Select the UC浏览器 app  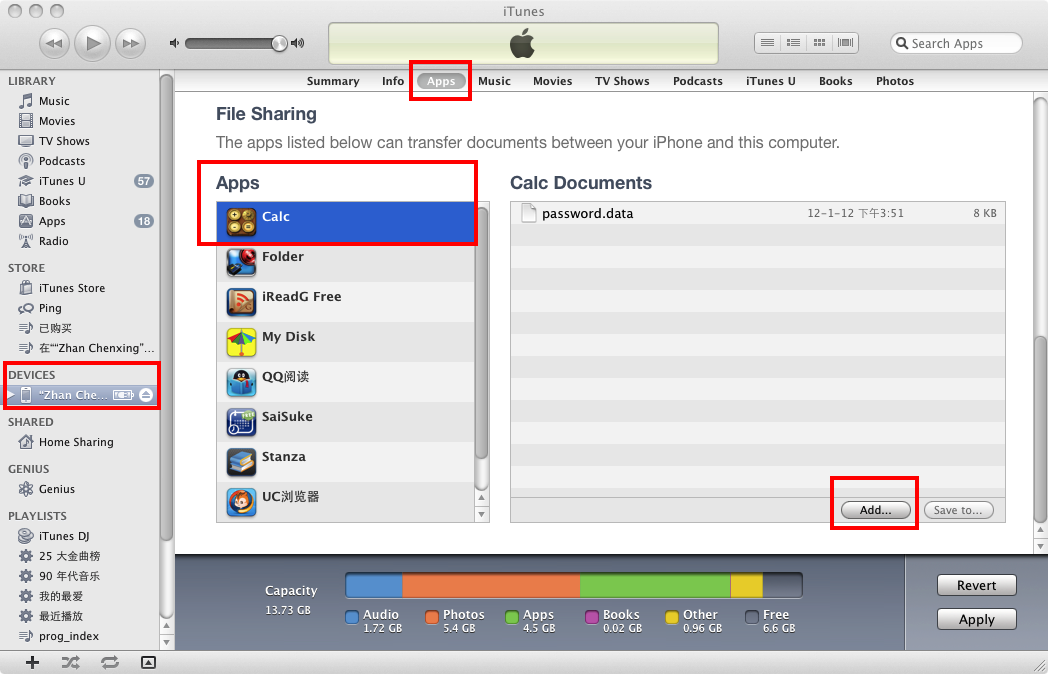point(346,501)
